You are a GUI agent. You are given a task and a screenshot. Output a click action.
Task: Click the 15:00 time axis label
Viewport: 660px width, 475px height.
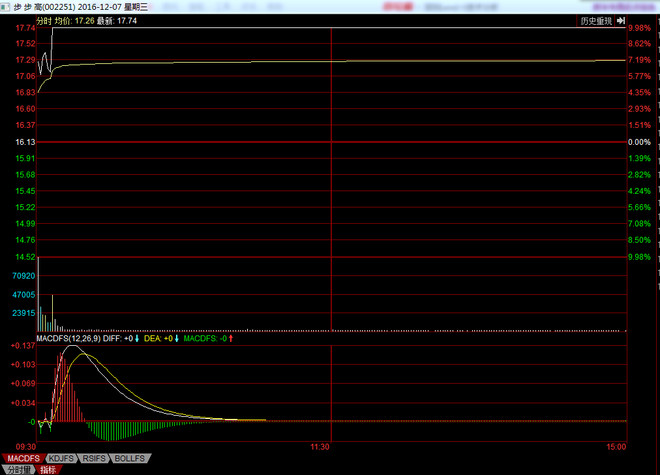[616, 447]
